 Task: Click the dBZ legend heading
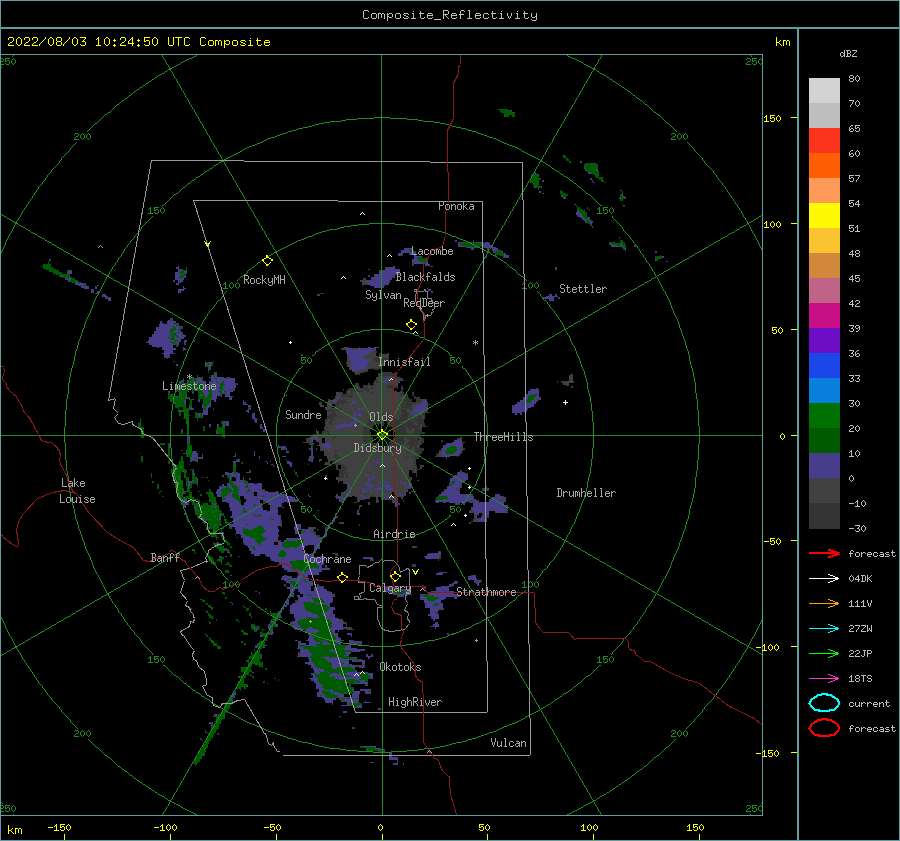point(848,54)
